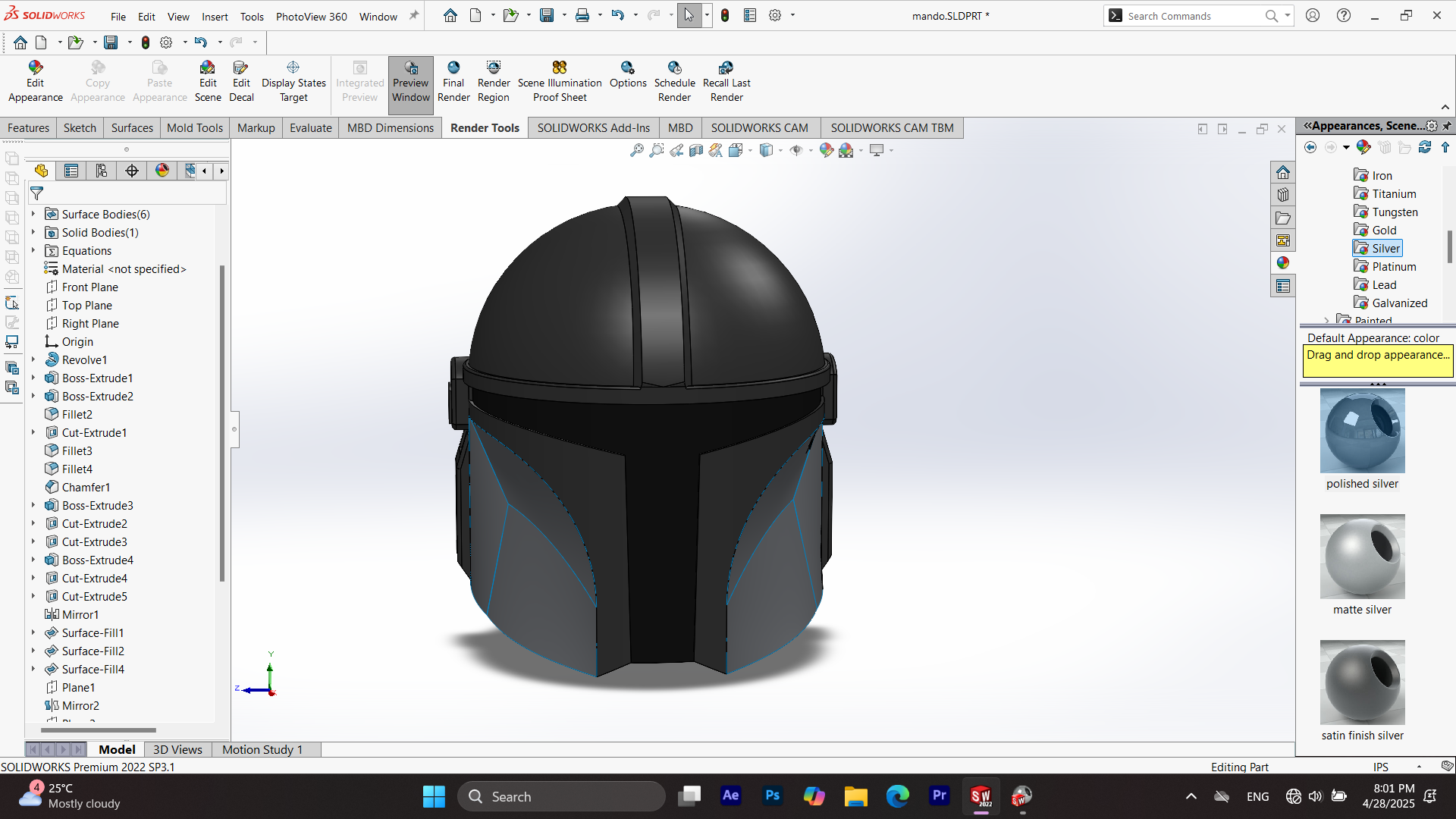1456x819 pixels.
Task: Expand Boss-Extrude1 feature
Action: click(33, 378)
